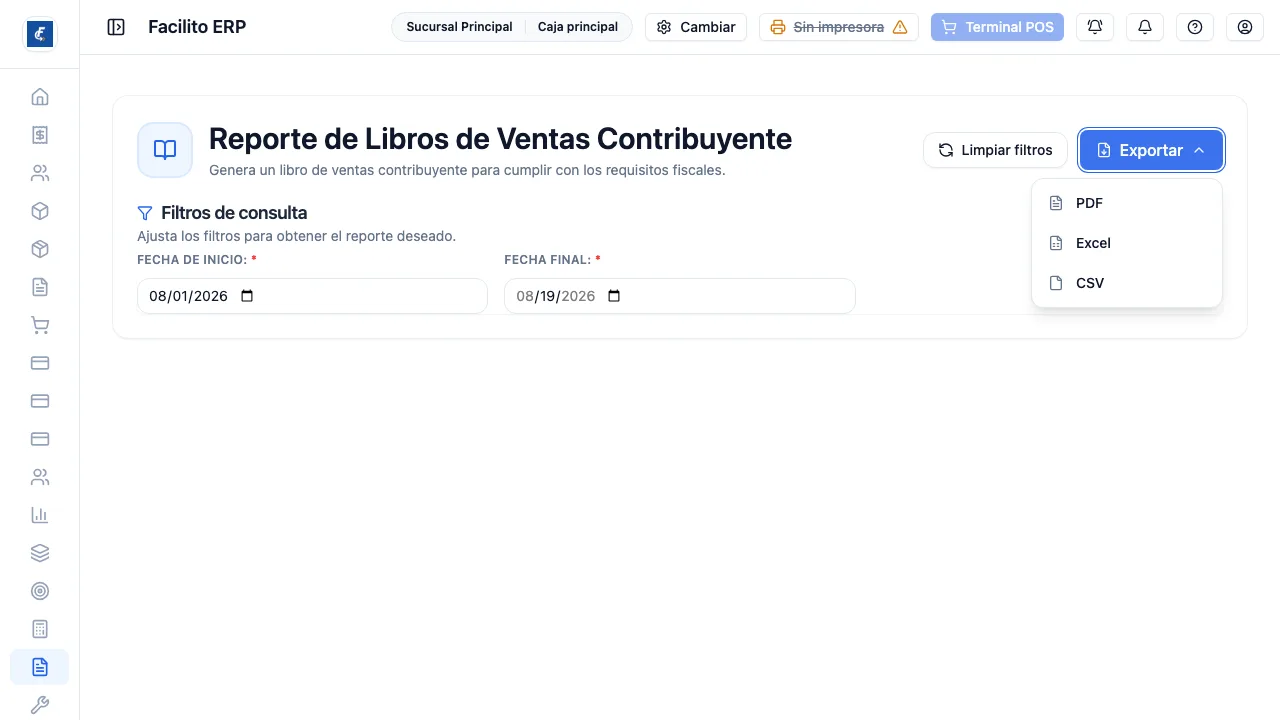Click the Cambiar button
The height and width of the screenshot is (720, 1280).
[696, 27]
